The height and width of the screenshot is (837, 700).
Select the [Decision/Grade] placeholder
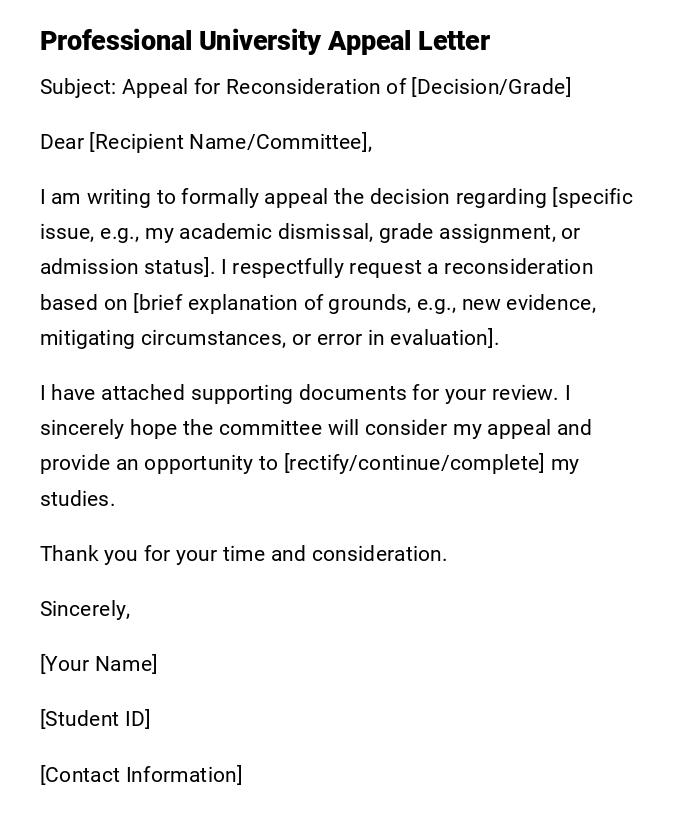click(491, 87)
